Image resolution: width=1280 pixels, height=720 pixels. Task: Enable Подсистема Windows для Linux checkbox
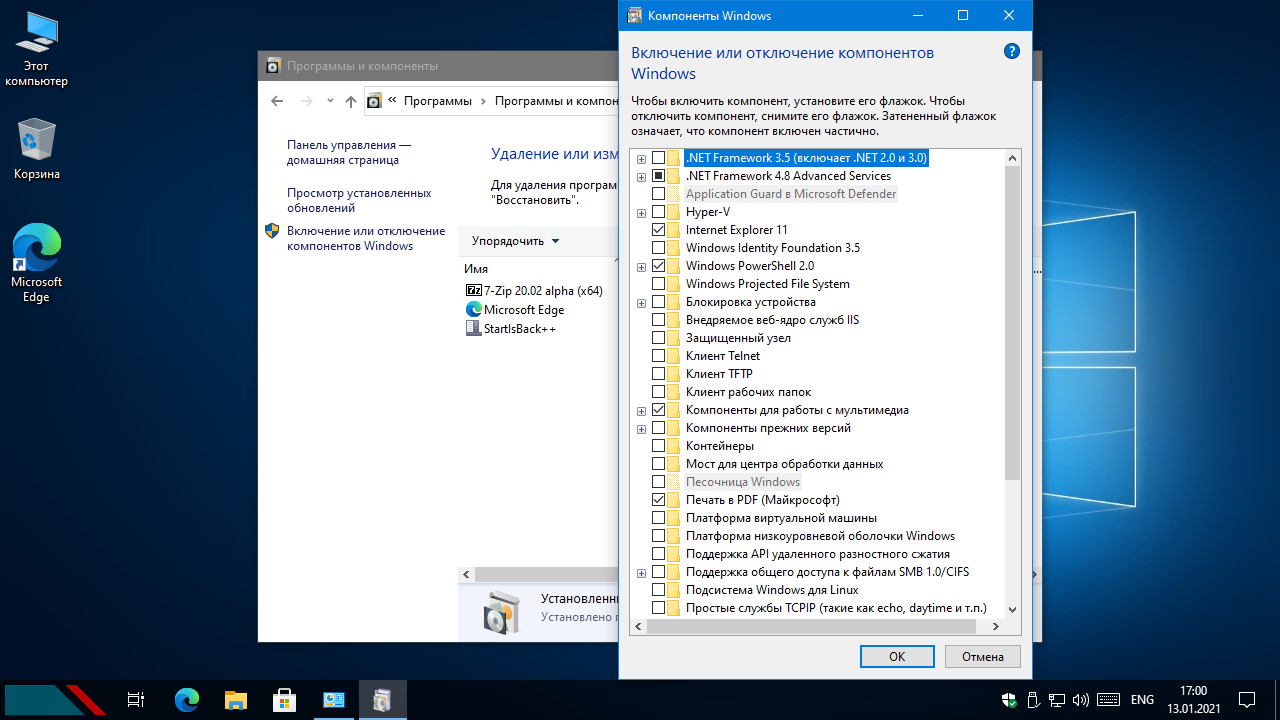[658, 590]
